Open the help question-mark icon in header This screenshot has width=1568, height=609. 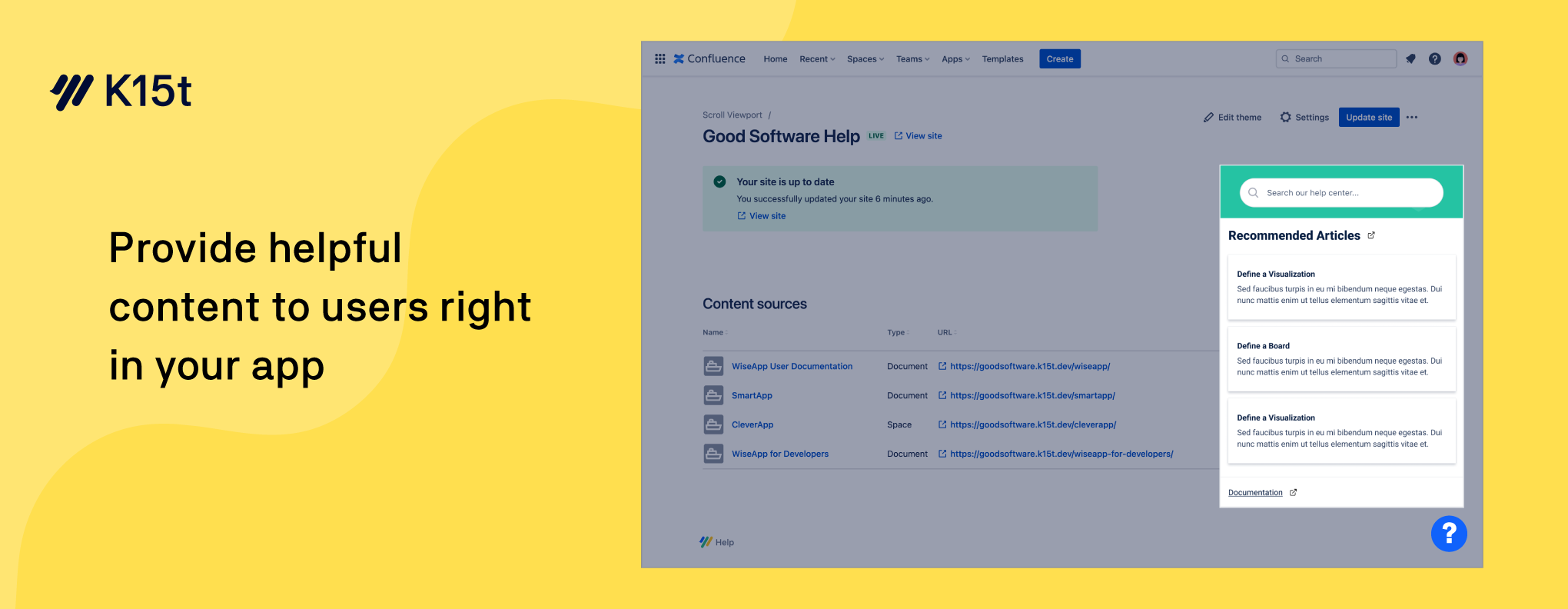click(x=1434, y=58)
